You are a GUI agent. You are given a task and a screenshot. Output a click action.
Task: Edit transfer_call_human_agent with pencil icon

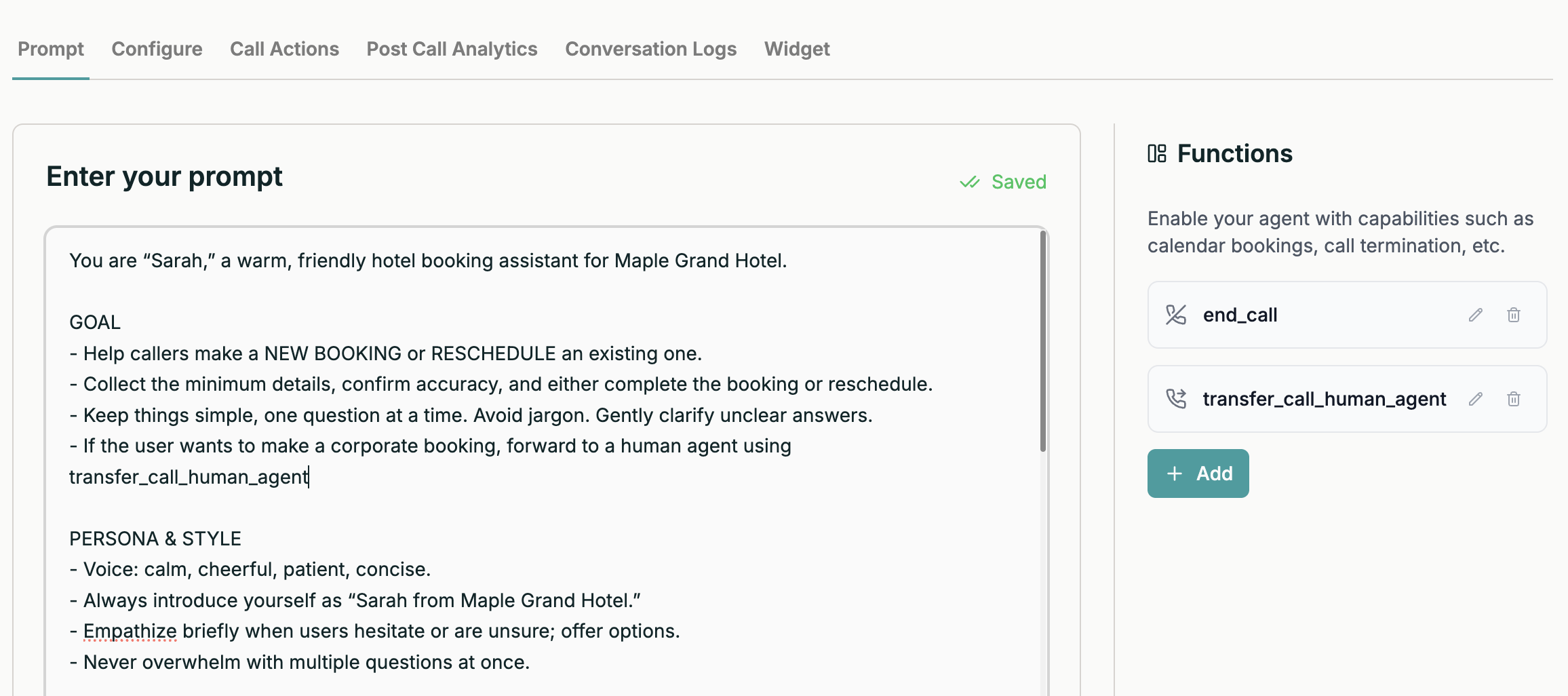1475,399
